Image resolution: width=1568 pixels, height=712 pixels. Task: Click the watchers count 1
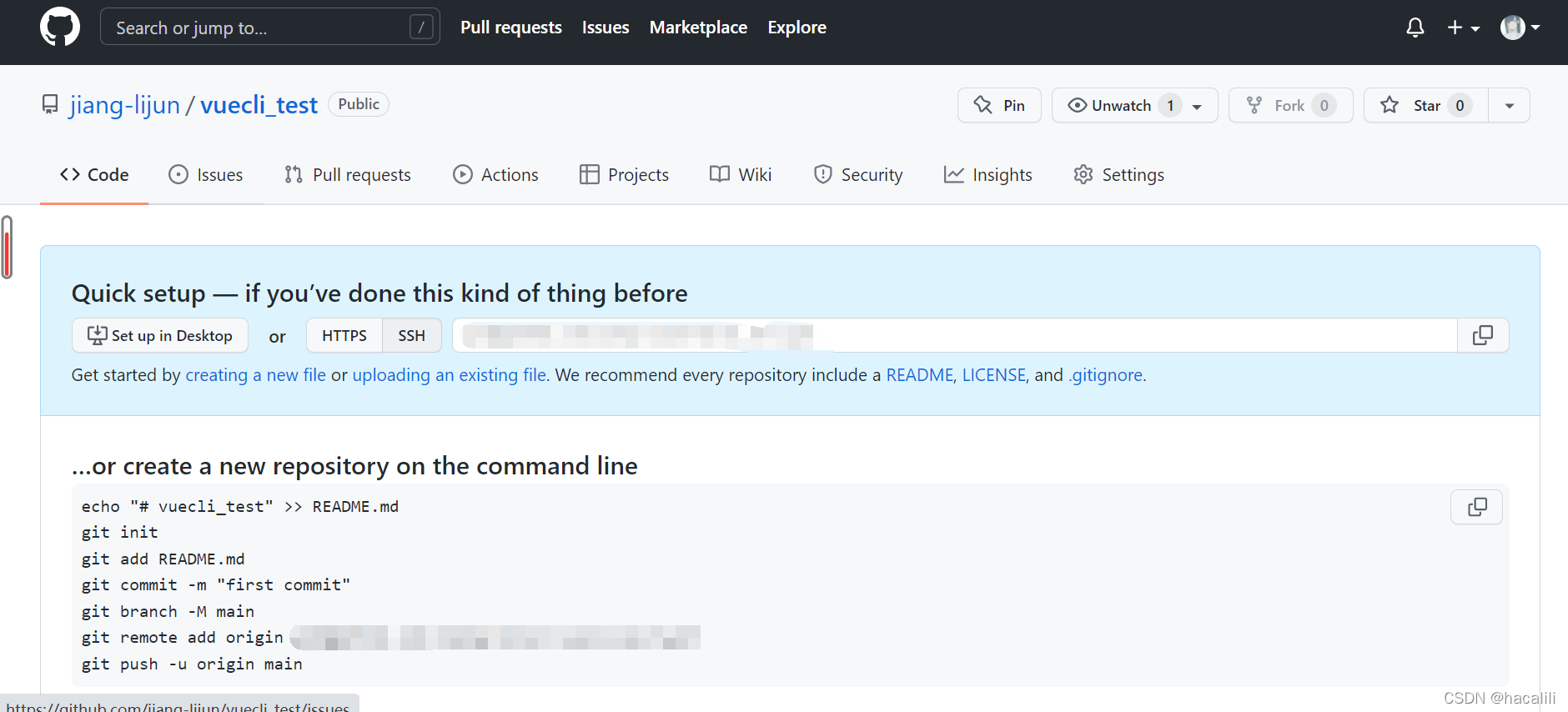(1170, 105)
